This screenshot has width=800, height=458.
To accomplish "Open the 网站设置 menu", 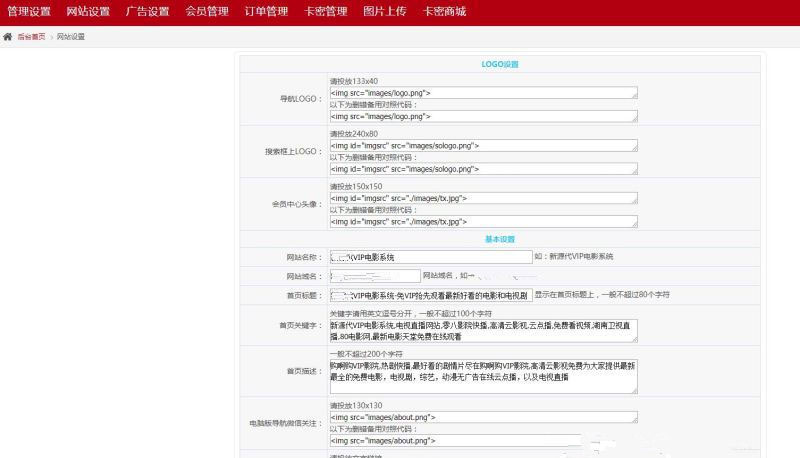I will [x=88, y=12].
